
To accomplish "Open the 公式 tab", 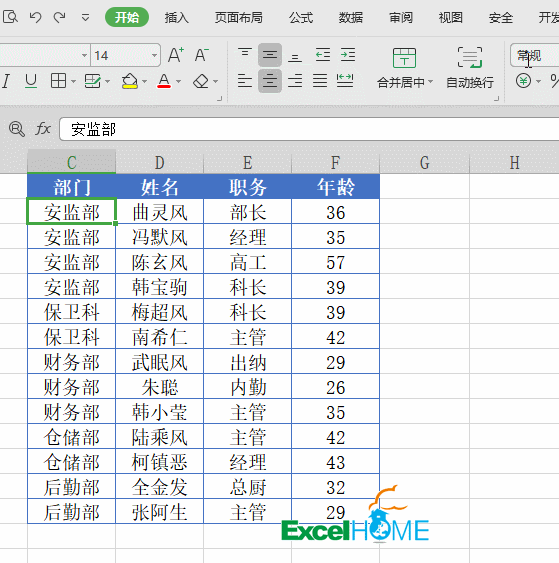I will 301,17.
